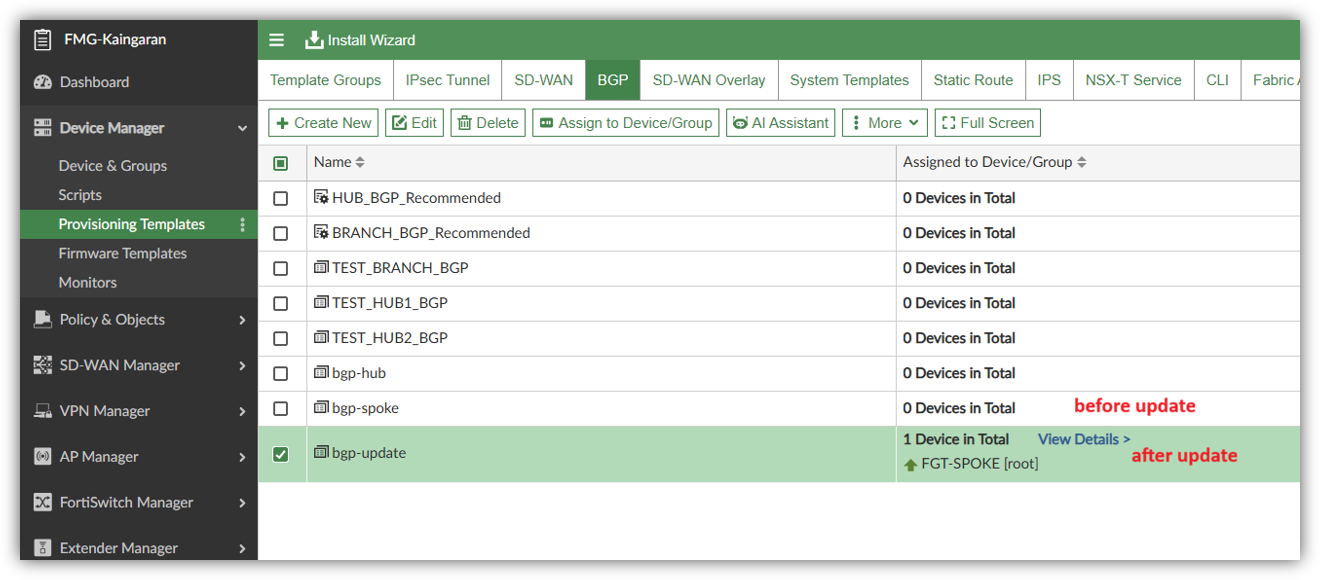This screenshot has width=1320, height=580.
Task: Click the bgp-hub template icon
Action: click(321, 373)
